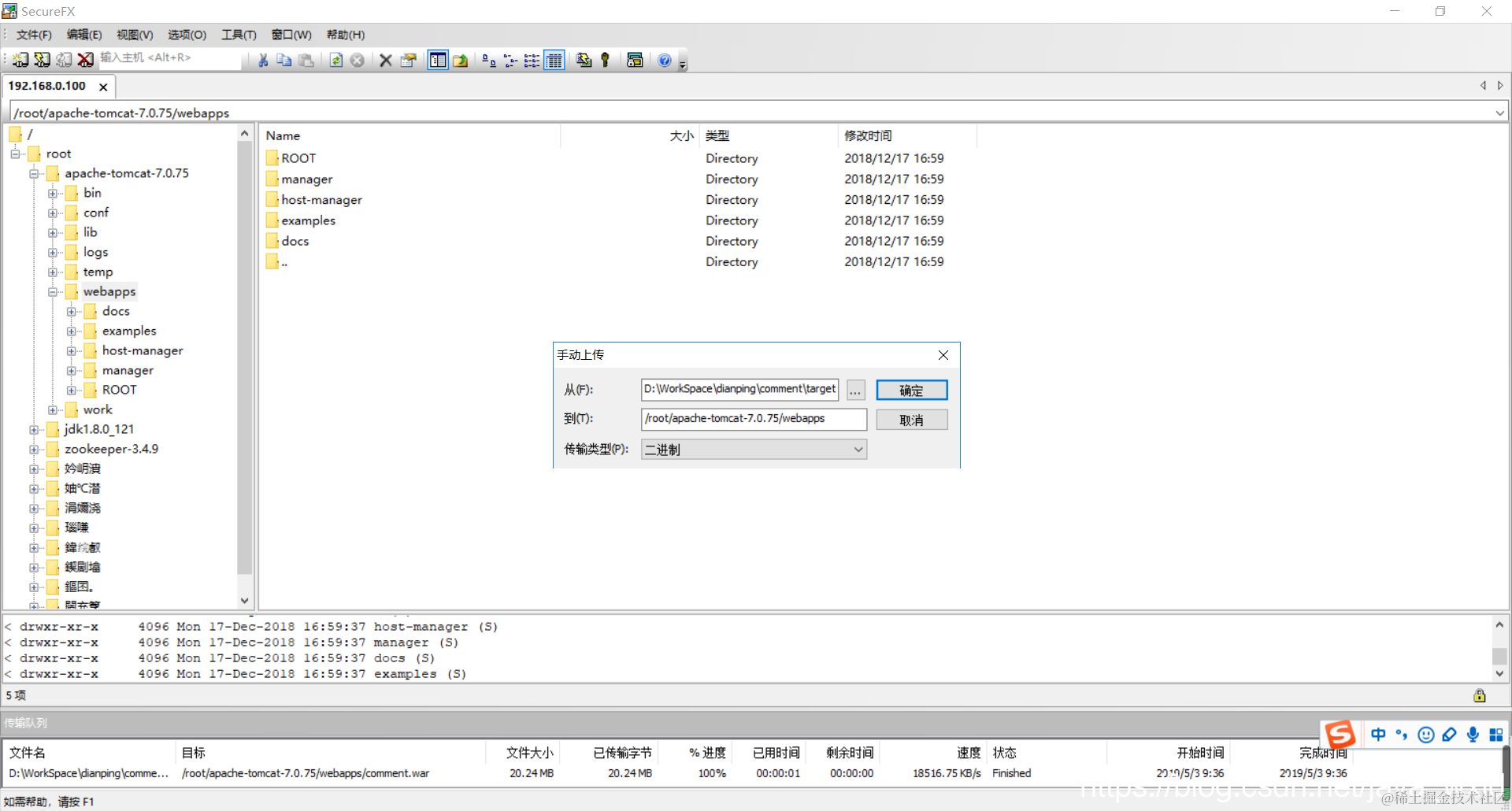The image size is (1512, 811).
Task: Click the IME microphone voice input icon
Action: (1473, 735)
